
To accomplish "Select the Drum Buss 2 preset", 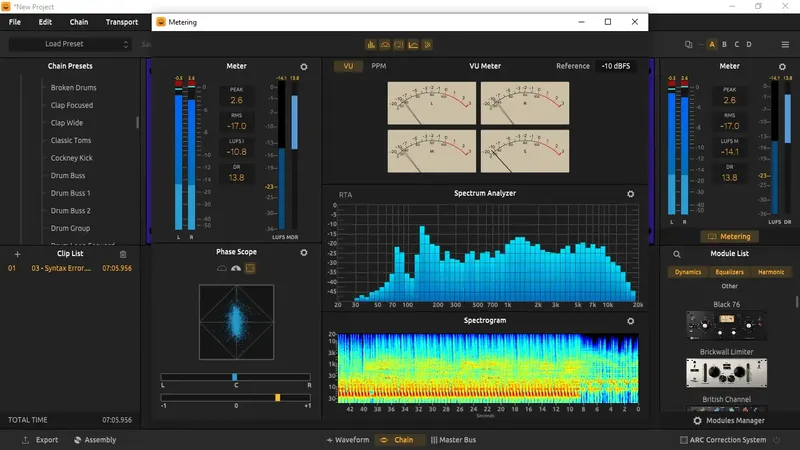I will (70, 211).
